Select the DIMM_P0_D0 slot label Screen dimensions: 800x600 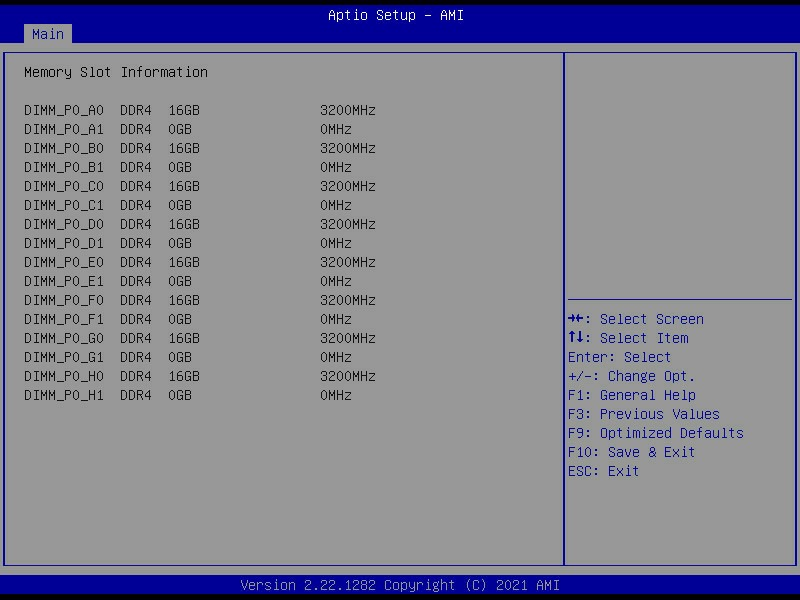64,224
